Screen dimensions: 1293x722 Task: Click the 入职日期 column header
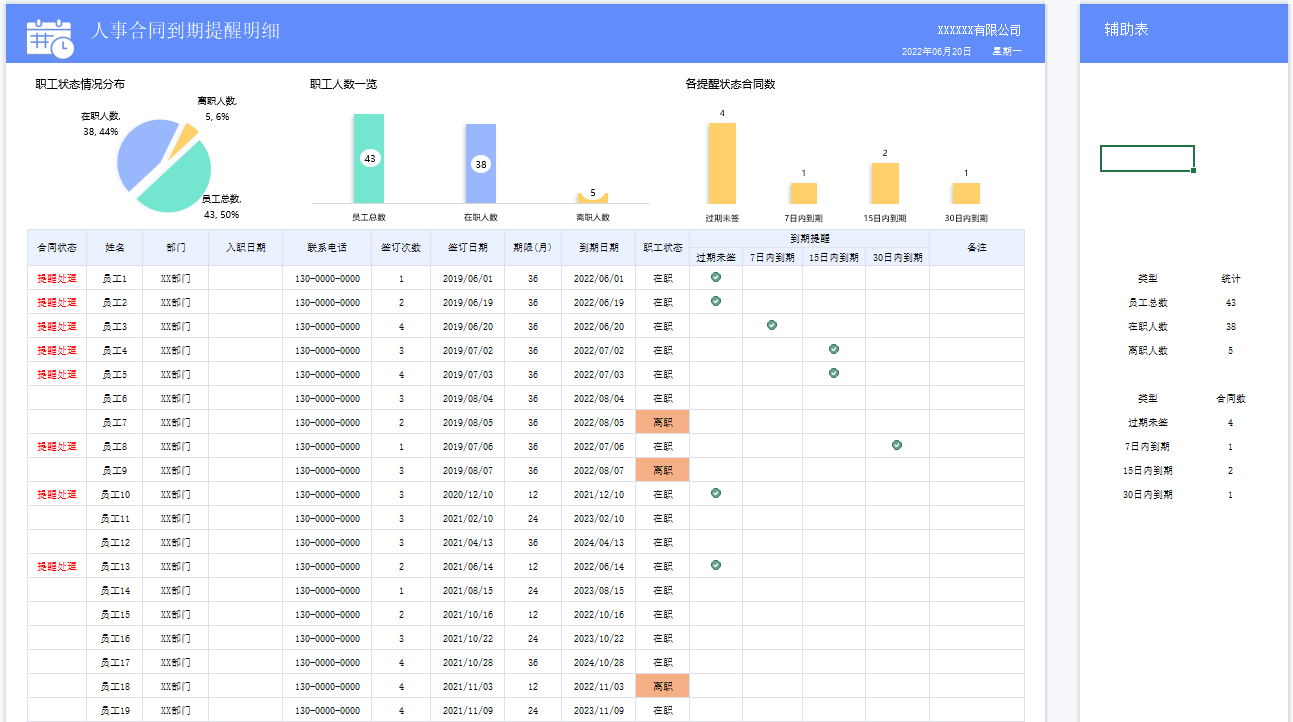(x=245, y=248)
